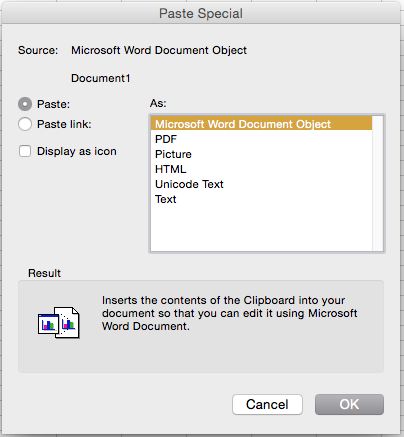This screenshot has height=437, width=404.
Task: Click the Result paste preview icon
Action: pyautogui.click(x=59, y=323)
